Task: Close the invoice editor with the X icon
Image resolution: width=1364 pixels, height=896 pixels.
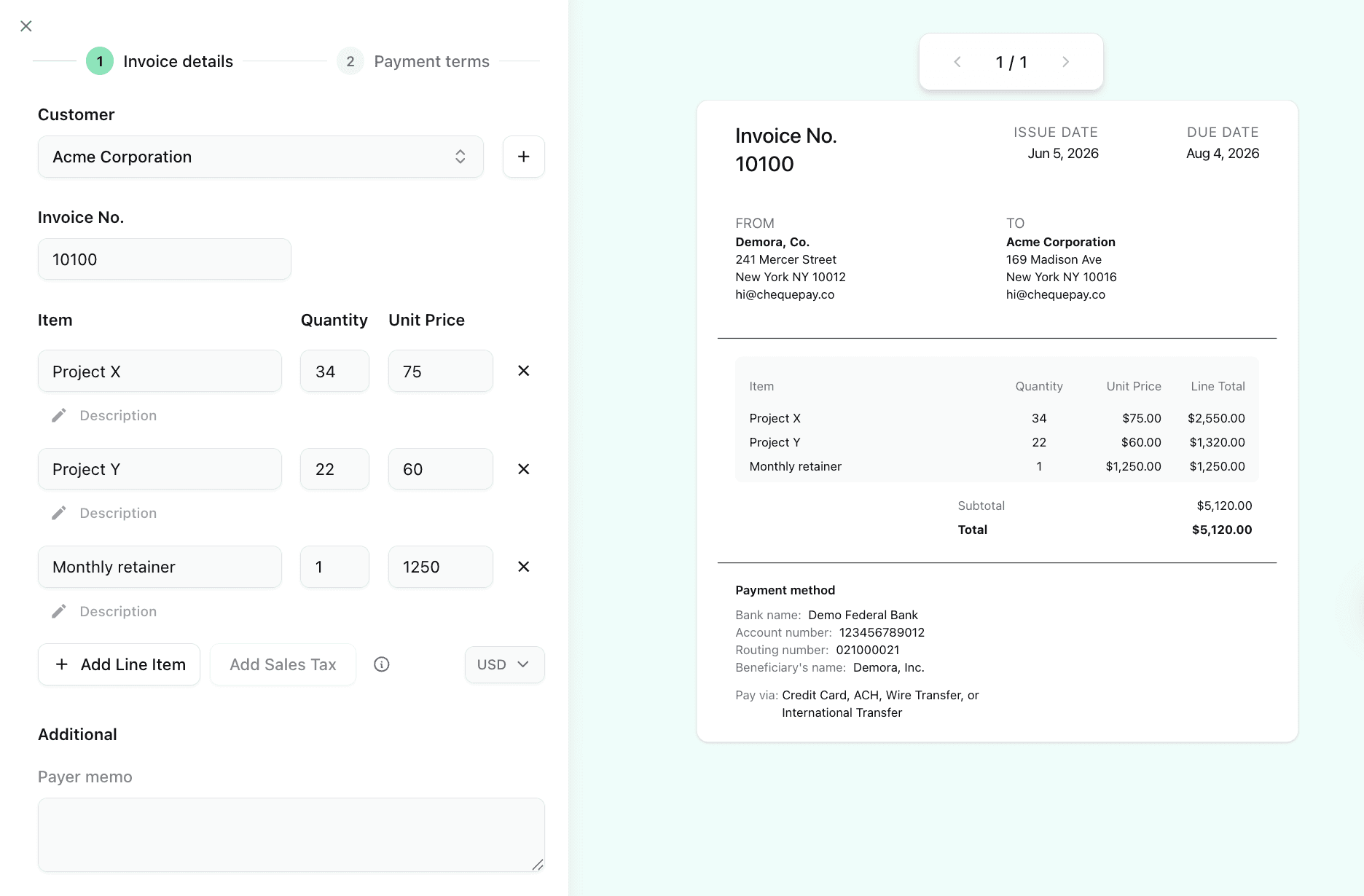Action: pyautogui.click(x=26, y=26)
